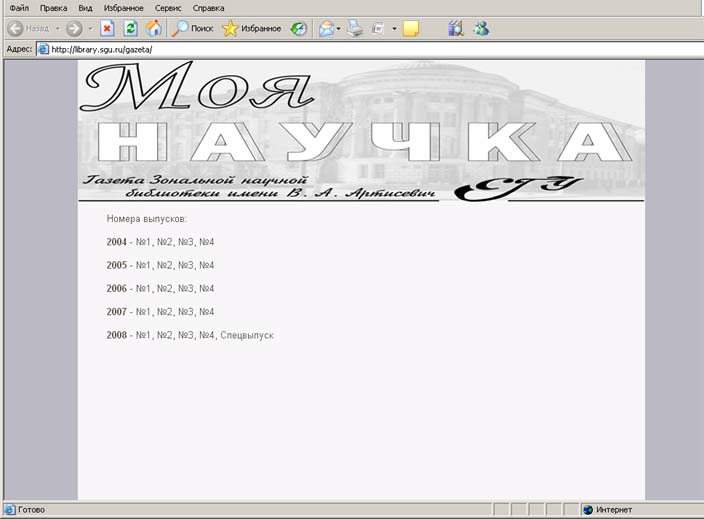This screenshot has width=704, height=519.
Task: Open the Файл menu
Action: pos(19,8)
